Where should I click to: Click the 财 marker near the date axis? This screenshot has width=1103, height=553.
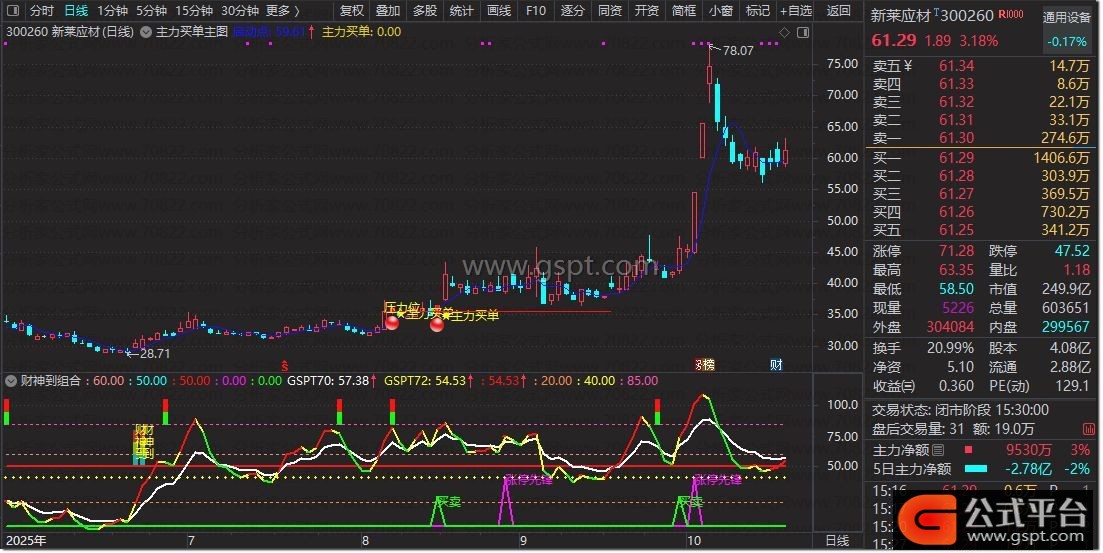[776, 365]
